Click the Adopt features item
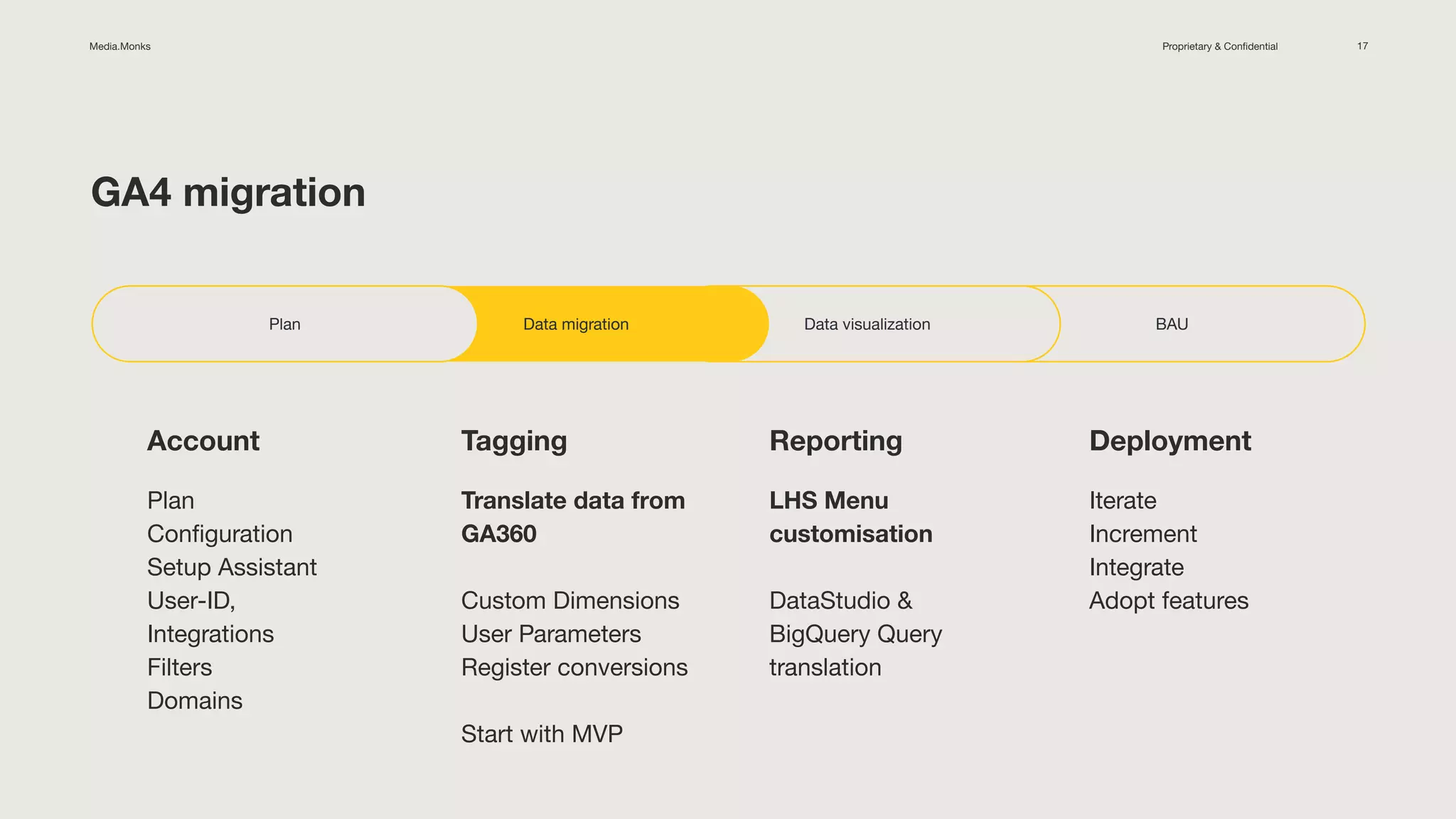Screen dimensions: 1456x819 1169,601
